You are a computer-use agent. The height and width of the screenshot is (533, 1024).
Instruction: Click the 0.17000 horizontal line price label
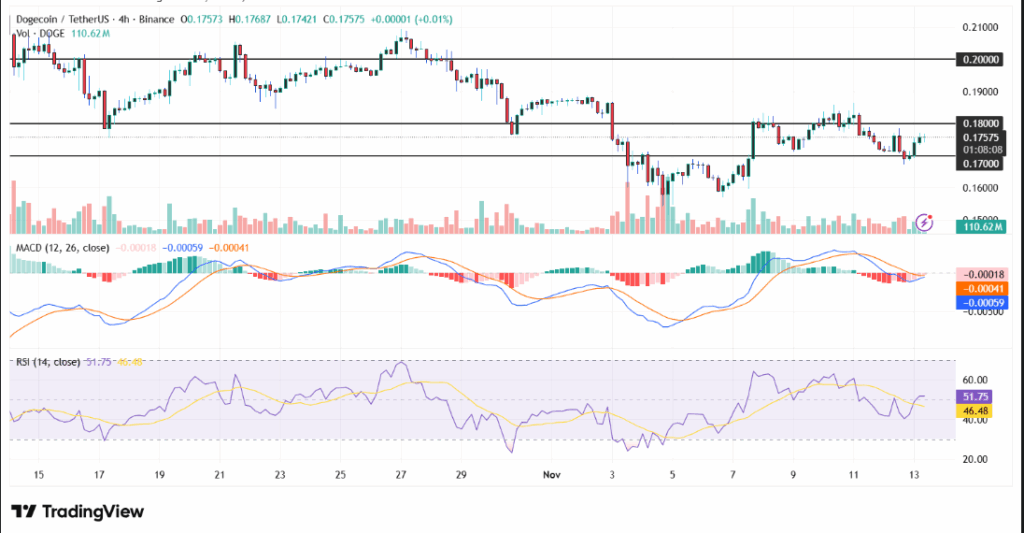(980, 163)
